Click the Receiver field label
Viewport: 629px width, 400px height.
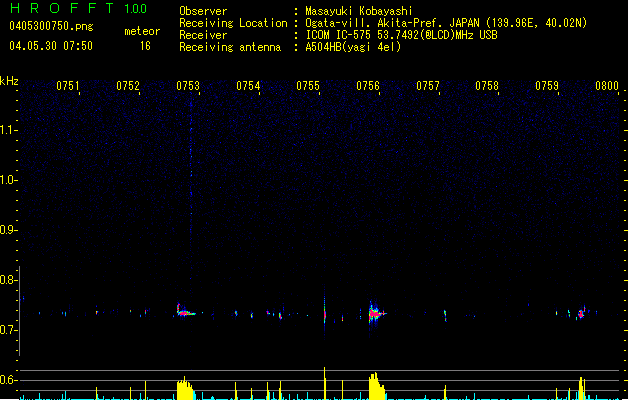[203, 35]
